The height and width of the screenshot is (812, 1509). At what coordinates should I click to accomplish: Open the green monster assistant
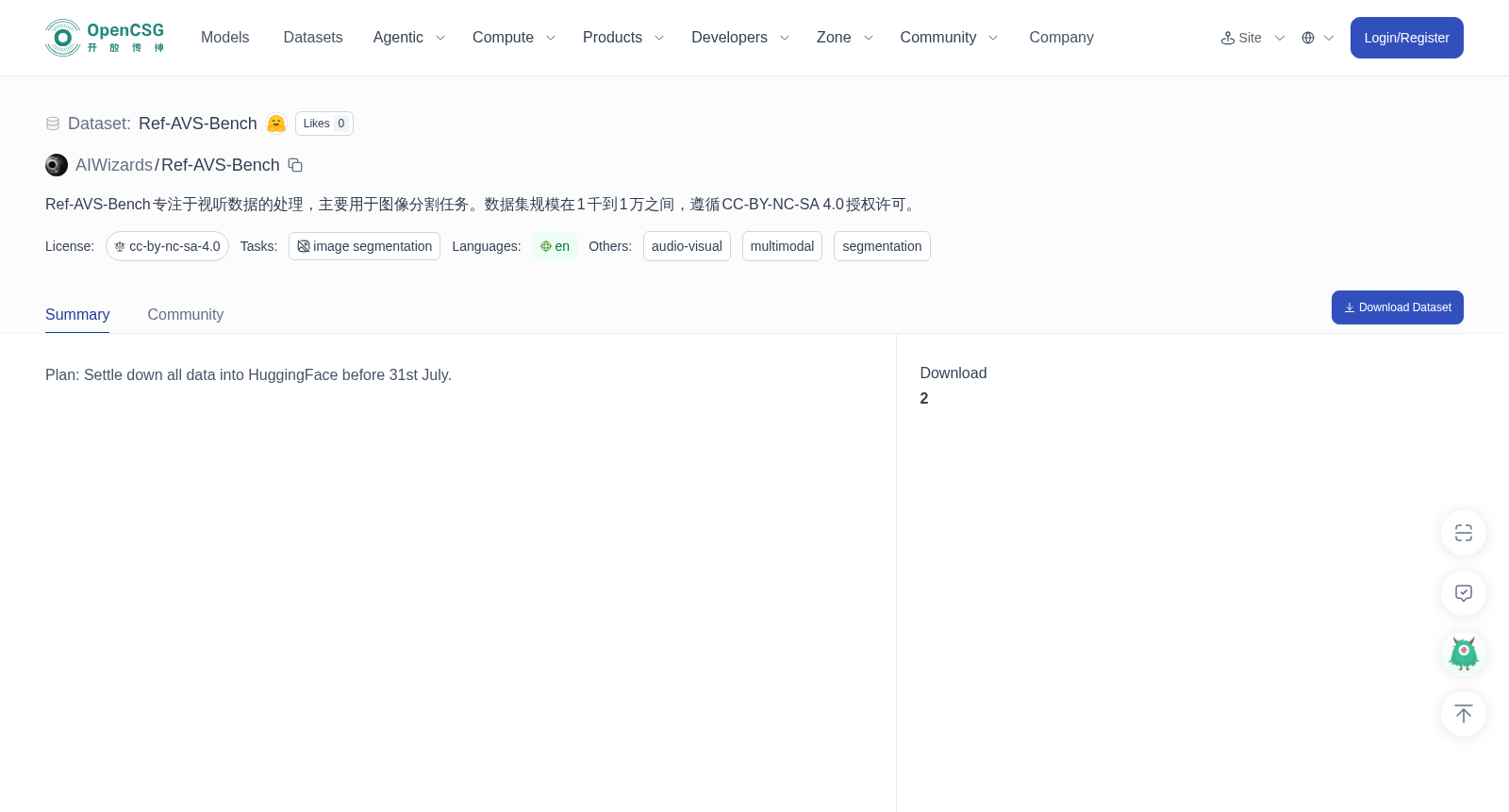point(1464,654)
